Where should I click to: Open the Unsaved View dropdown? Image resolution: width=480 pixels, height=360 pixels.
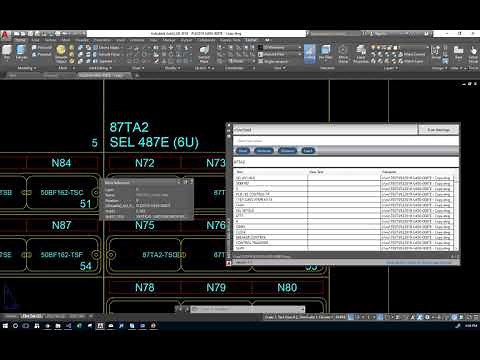point(280,54)
